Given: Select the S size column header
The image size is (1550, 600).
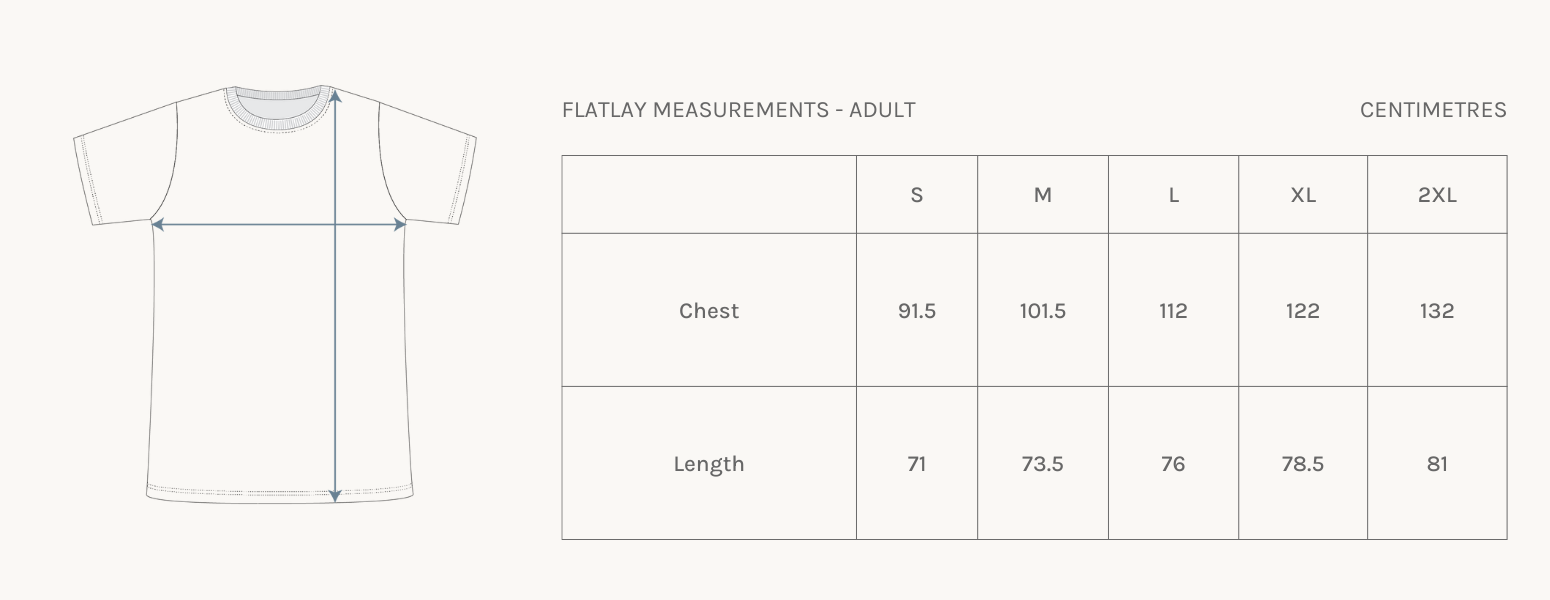Looking at the screenshot, I should 916,195.
